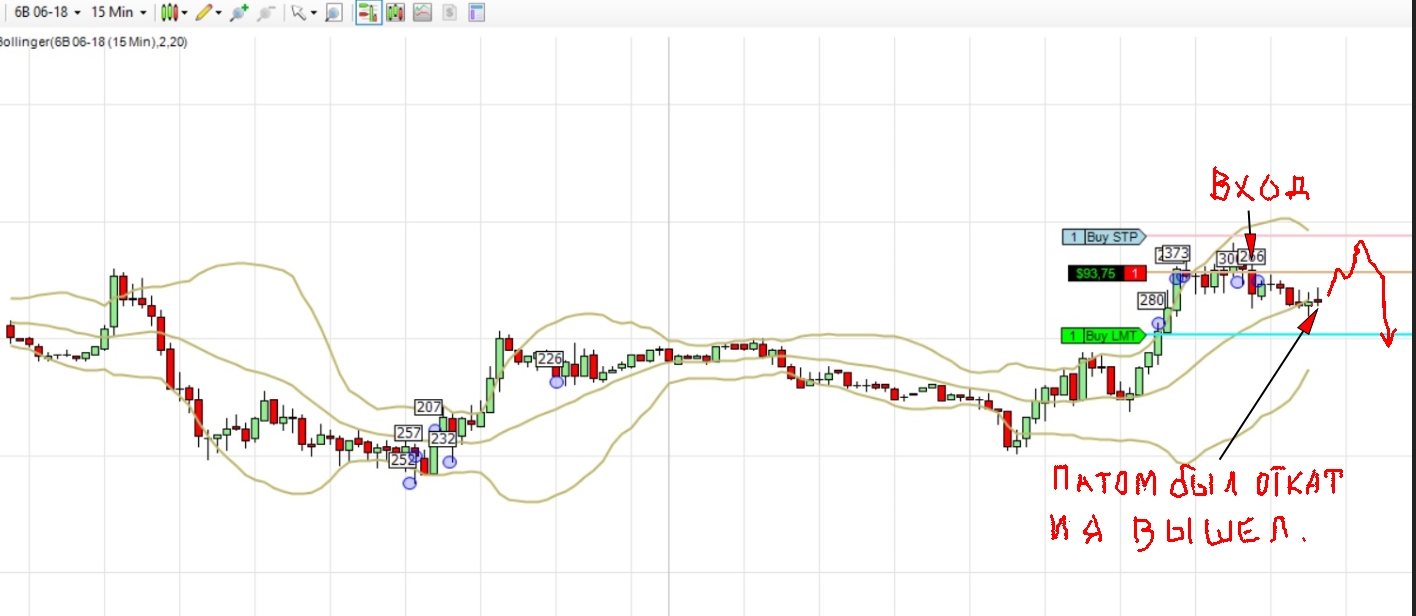Image resolution: width=1416 pixels, height=616 pixels.
Task: Click the greyed Strategies dollar icon
Action: click(x=450, y=13)
